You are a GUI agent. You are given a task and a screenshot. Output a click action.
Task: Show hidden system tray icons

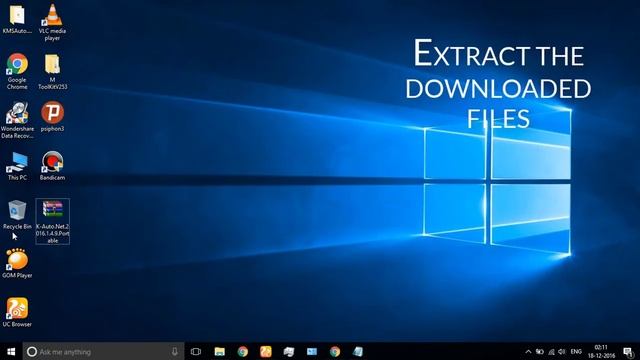coord(528,351)
